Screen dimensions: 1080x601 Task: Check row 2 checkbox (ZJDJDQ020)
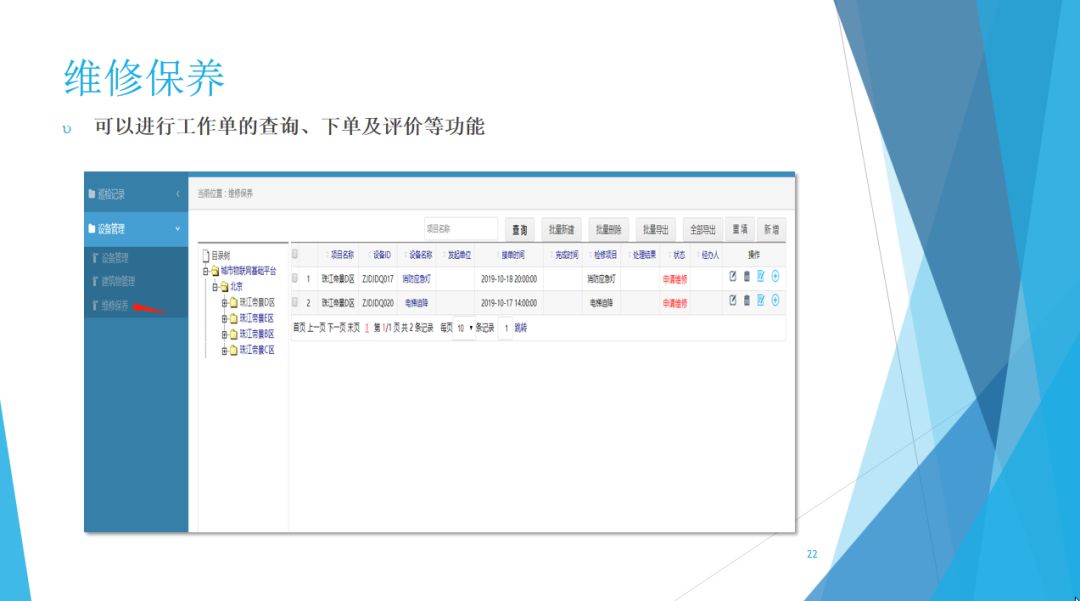[x=295, y=302]
